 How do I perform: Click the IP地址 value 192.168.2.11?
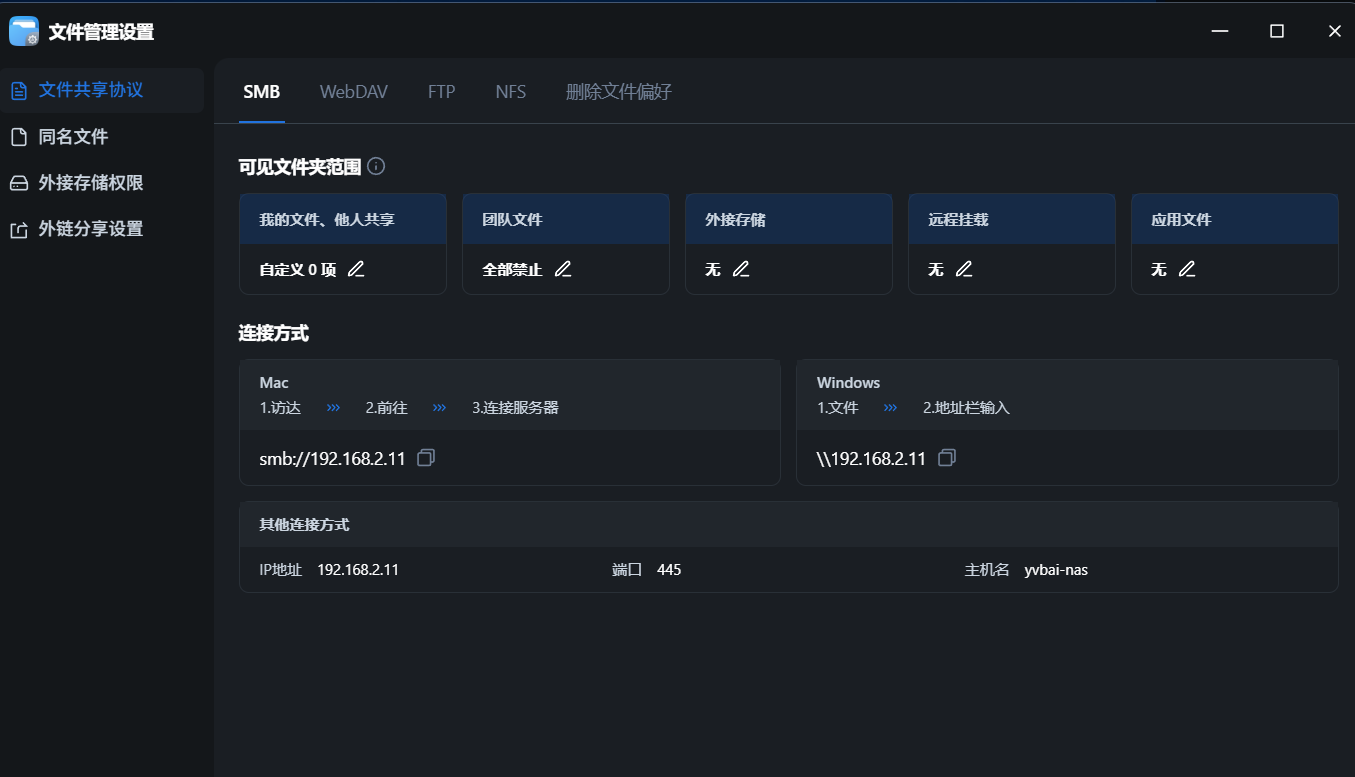358,570
